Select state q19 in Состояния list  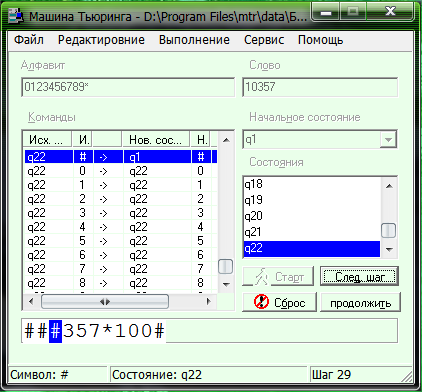click(x=312, y=200)
